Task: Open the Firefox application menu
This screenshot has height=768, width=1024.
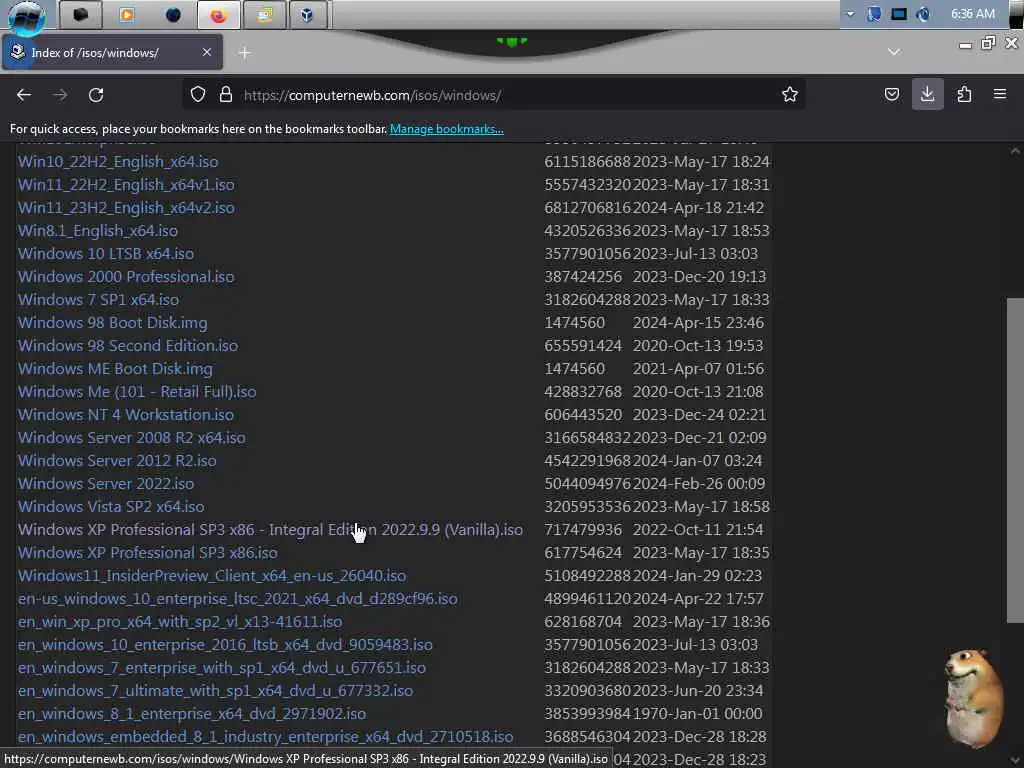Action: 1000,95
